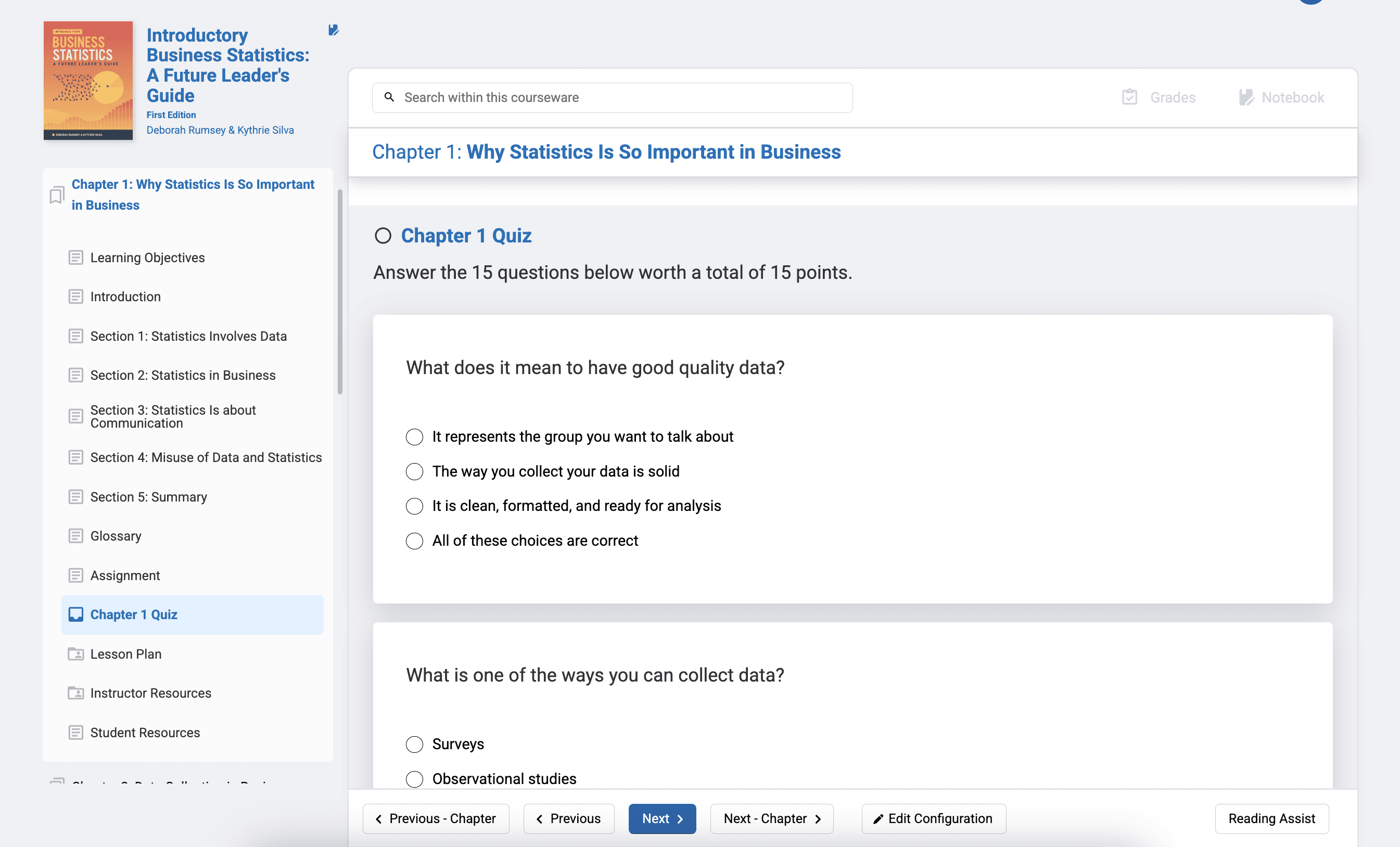Click the Search within this courseware field

(x=625, y=98)
